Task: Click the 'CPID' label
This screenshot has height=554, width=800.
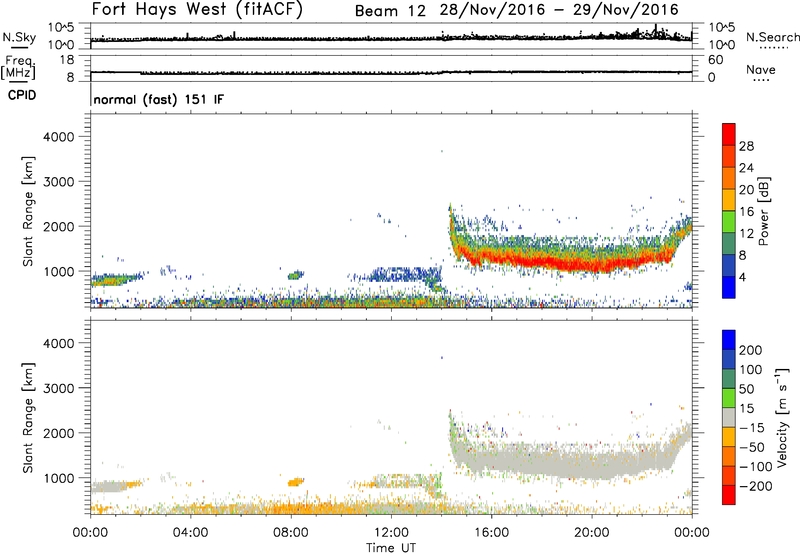Action: point(22,95)
